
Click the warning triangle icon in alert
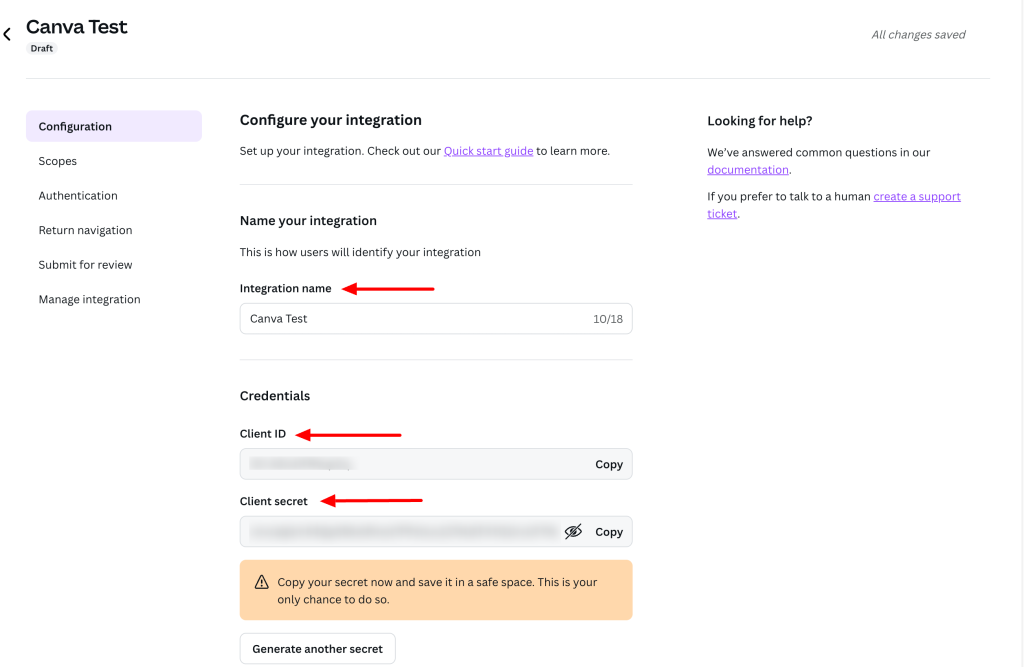(261, 582)
